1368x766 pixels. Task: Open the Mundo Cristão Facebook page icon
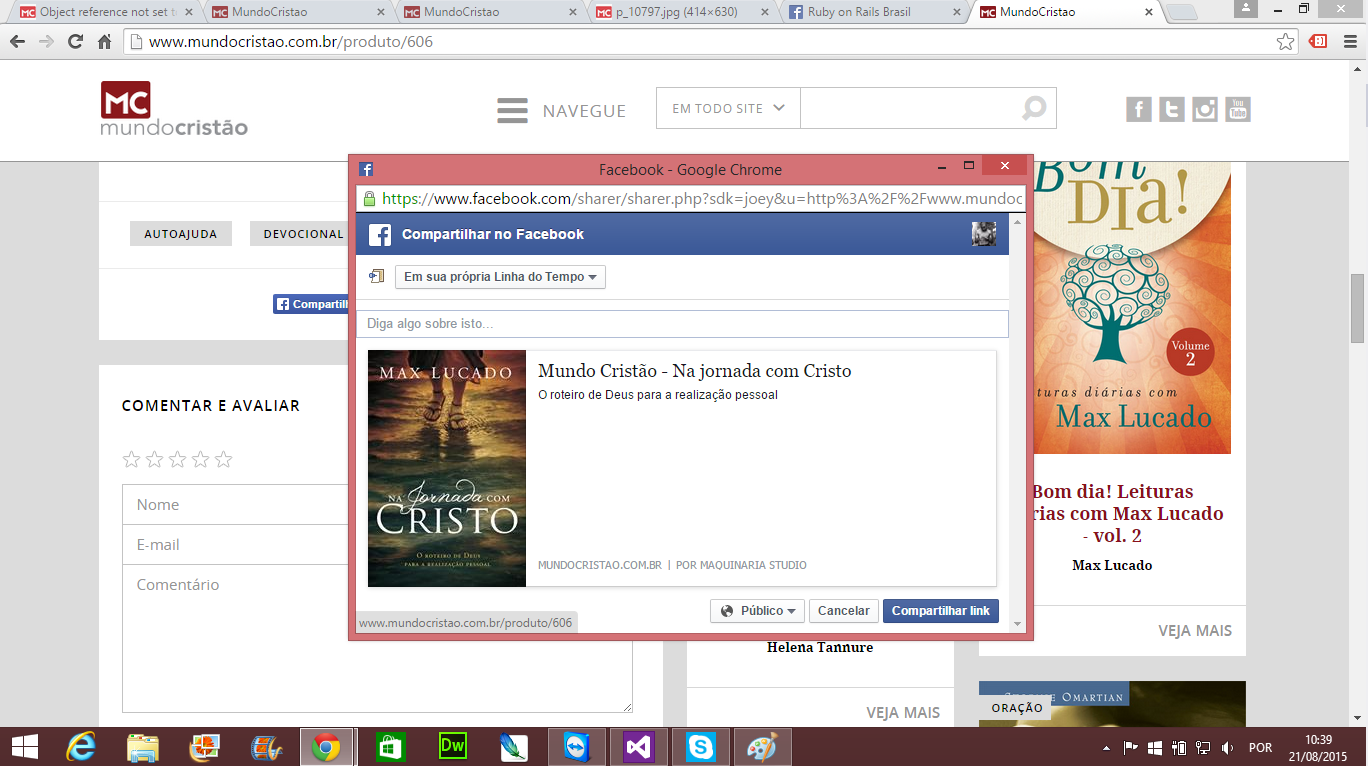[1139, 109]
